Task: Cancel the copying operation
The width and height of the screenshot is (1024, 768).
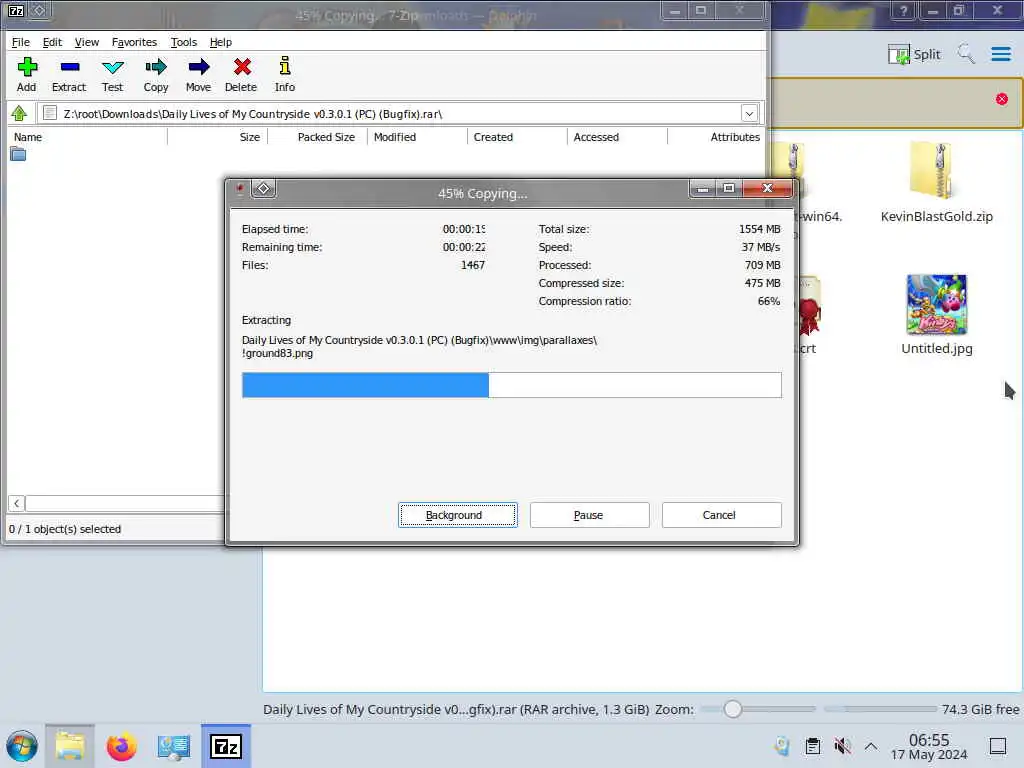Action: [x=721, y=515]
